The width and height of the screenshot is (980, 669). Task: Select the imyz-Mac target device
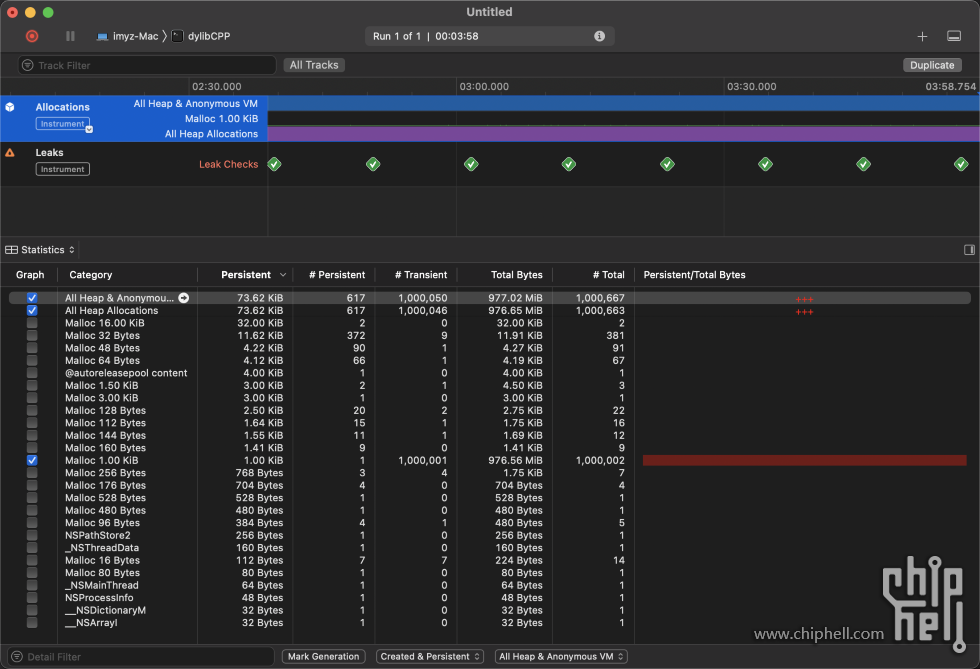click(x=128, y=36)
